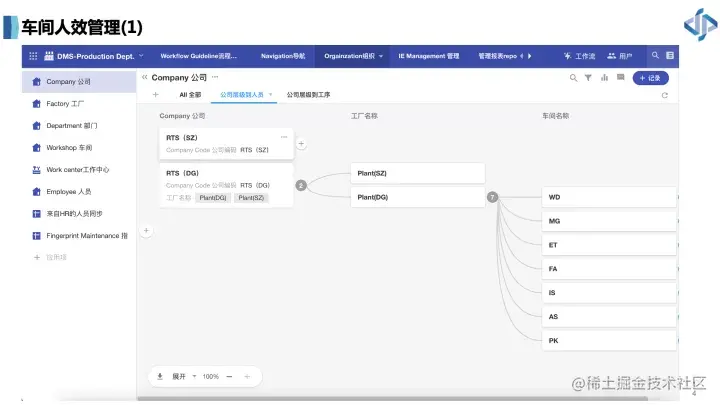Open the Plant(SZ) factory node

pyautogui.click(x=417, y=174)
